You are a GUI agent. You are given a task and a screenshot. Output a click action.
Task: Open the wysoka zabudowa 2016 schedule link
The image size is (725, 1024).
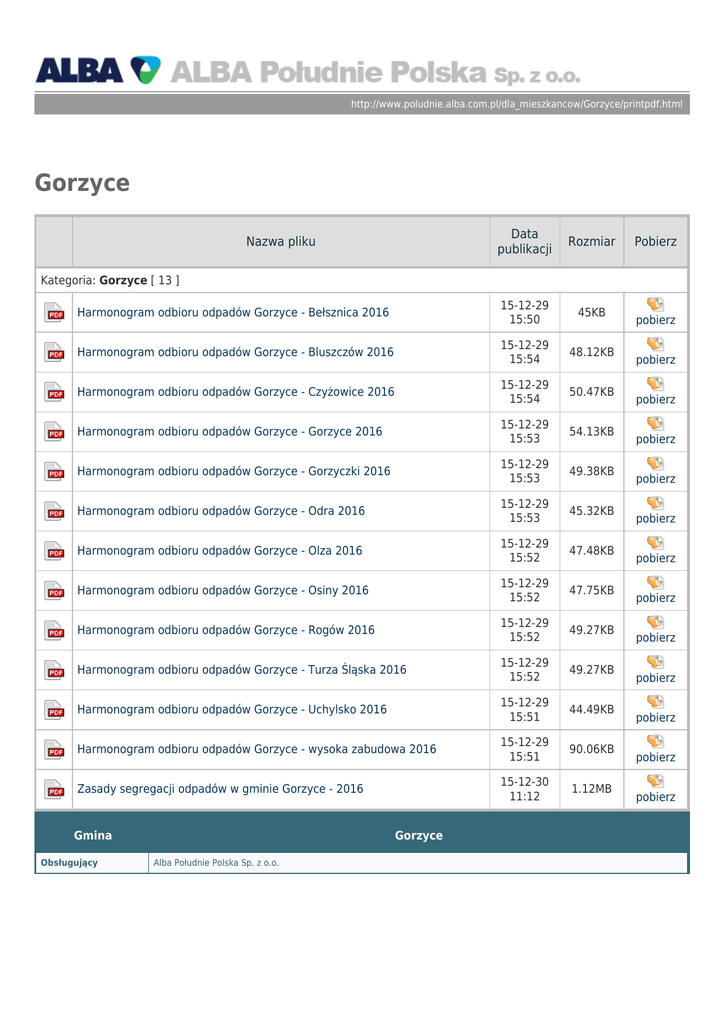(x=256, y=749)
